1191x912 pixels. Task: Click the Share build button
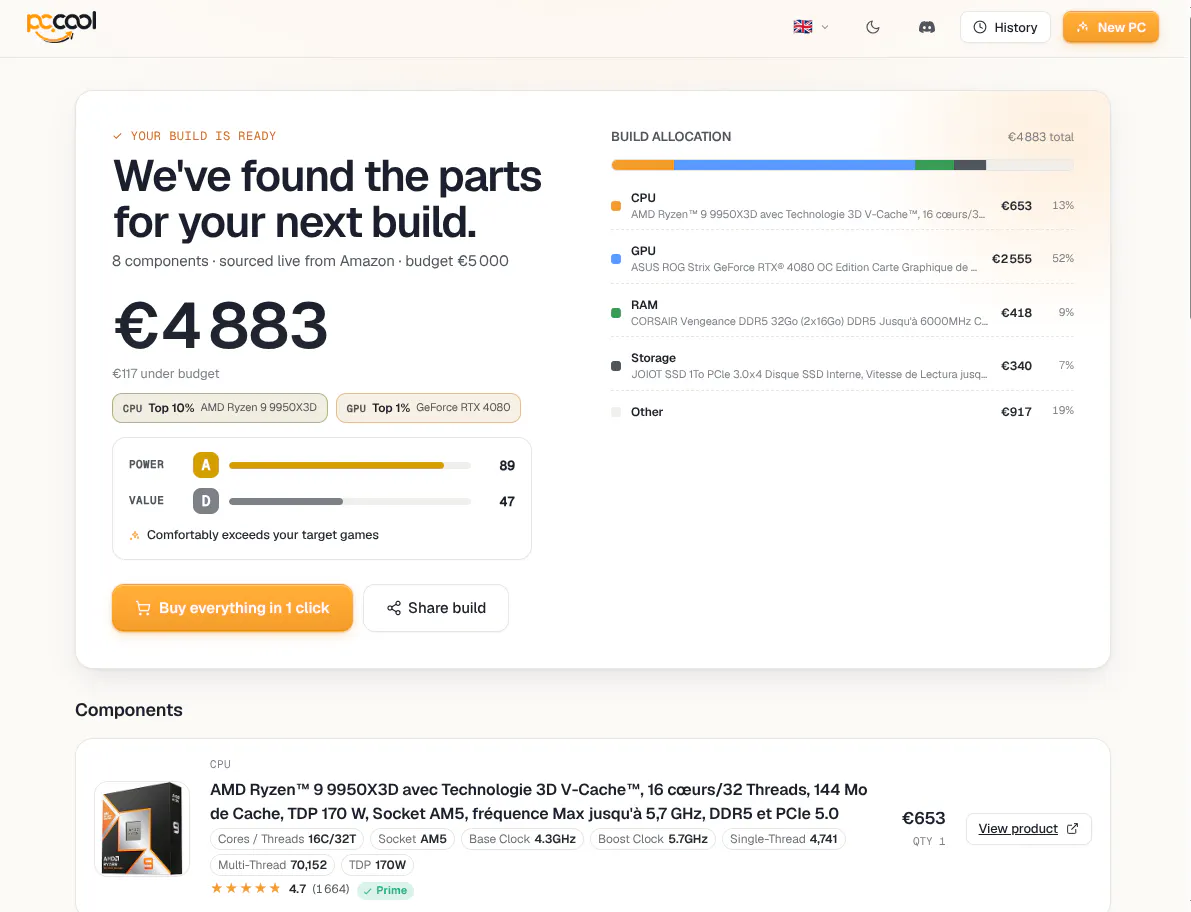pyautogui.click(x=436, y=607)
